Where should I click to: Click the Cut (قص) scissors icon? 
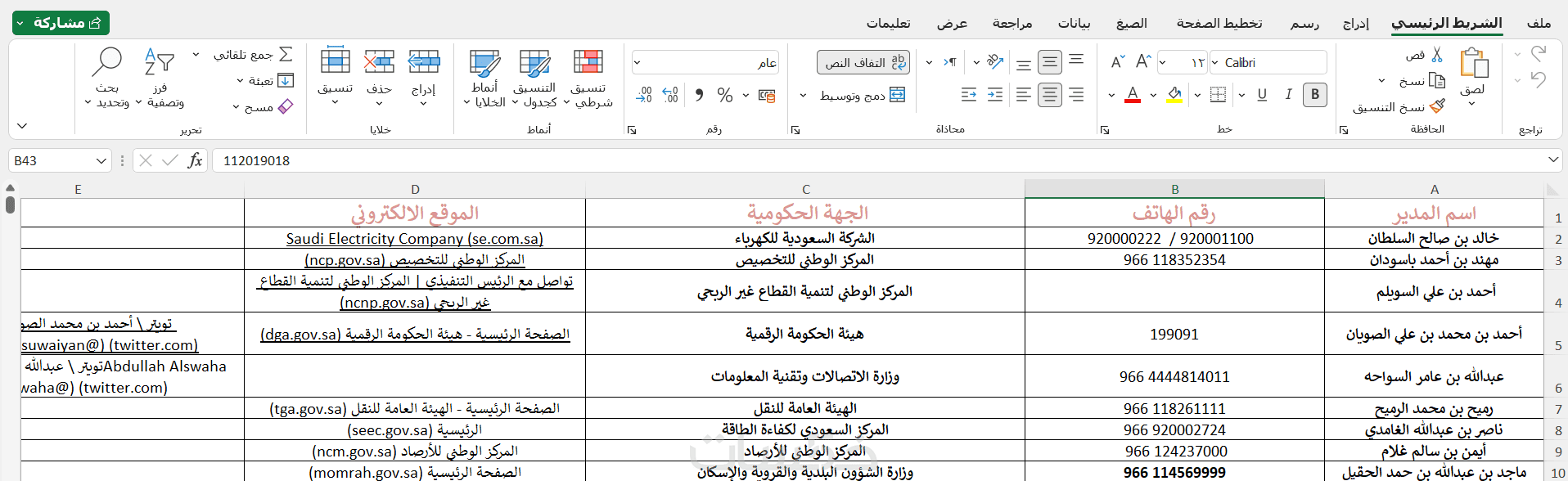1437,55
